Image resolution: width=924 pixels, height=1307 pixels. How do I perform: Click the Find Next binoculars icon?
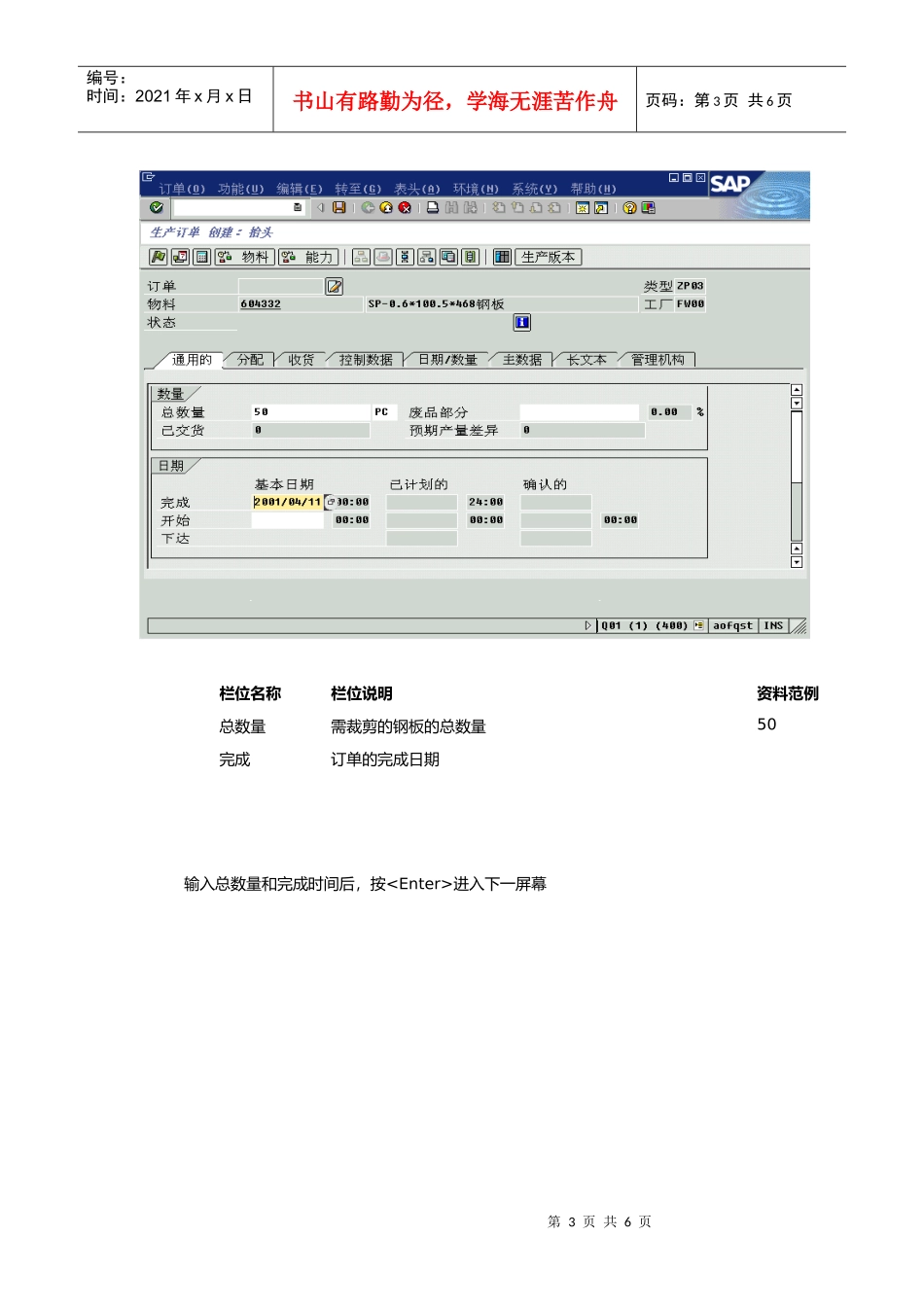click(x=471, y=207)
